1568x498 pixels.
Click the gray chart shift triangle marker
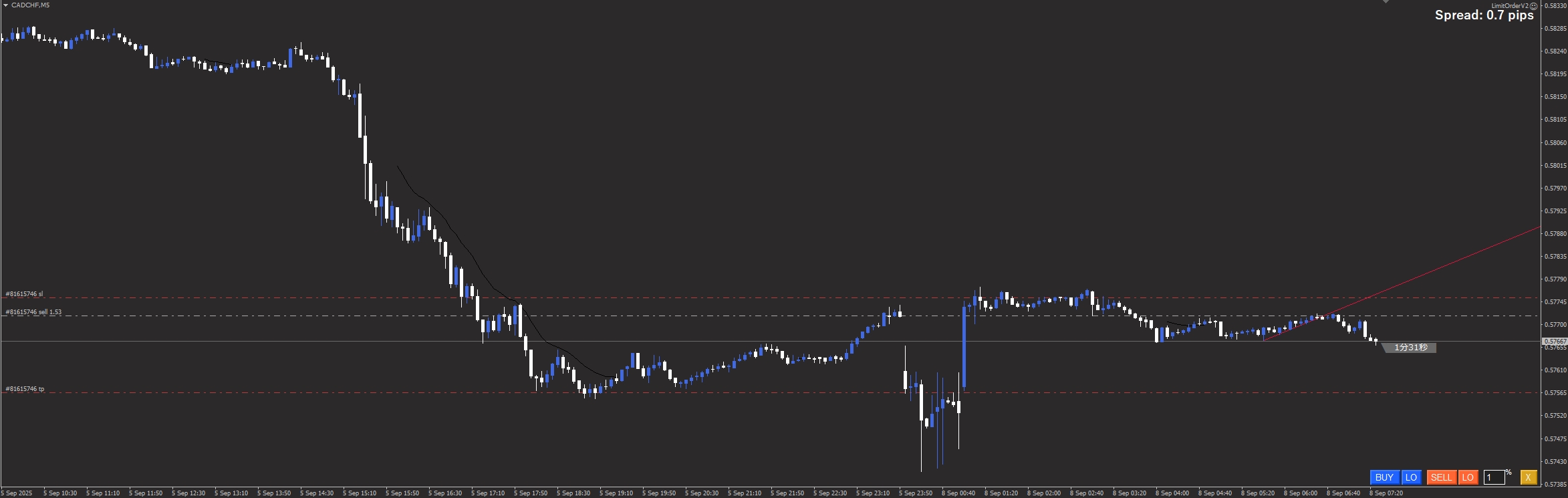point(1386,2)
